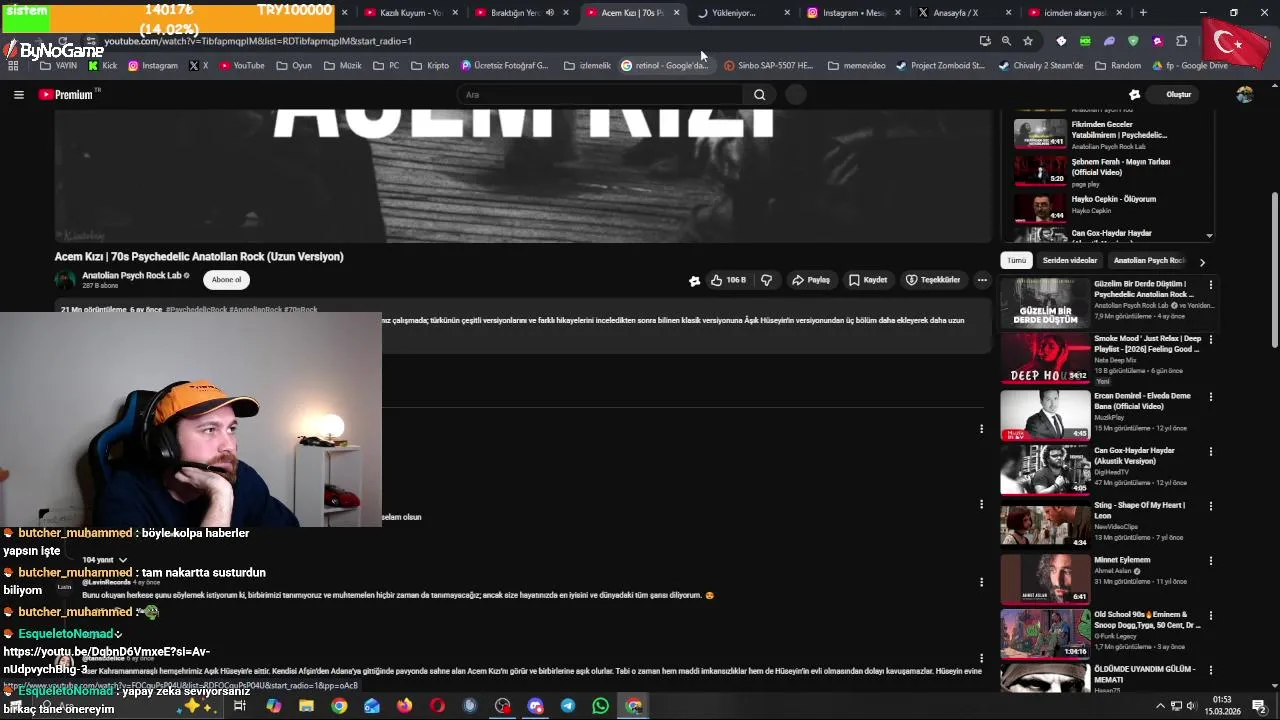Open options for Can Gox Akustik Versiyon video
This screenshot has width=1280, height=720.
point(1211,451)
